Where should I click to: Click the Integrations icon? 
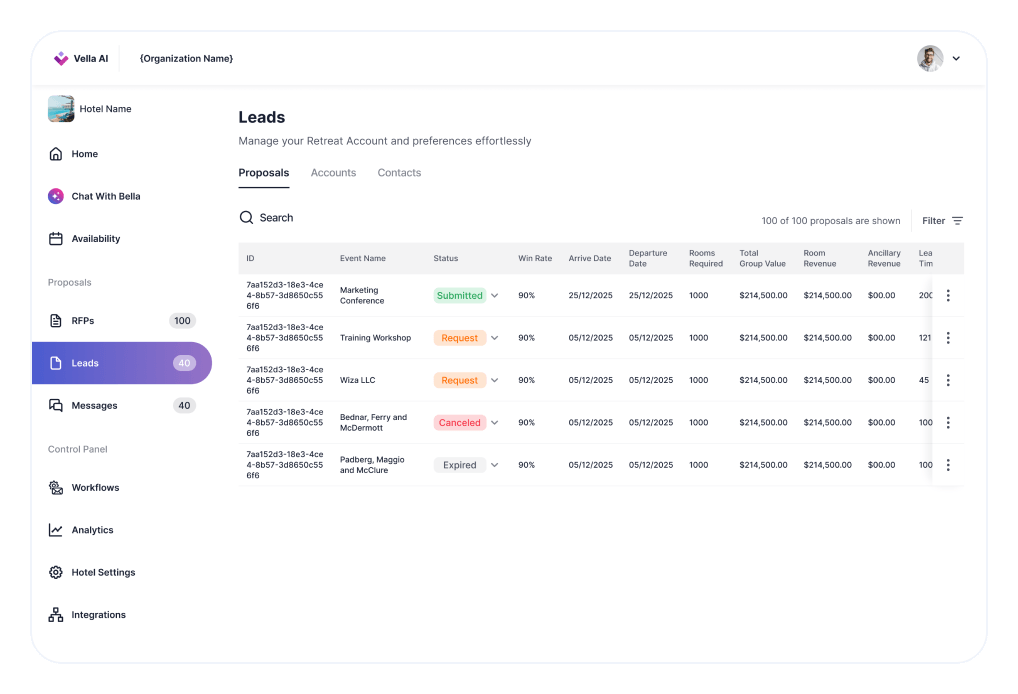56,615
